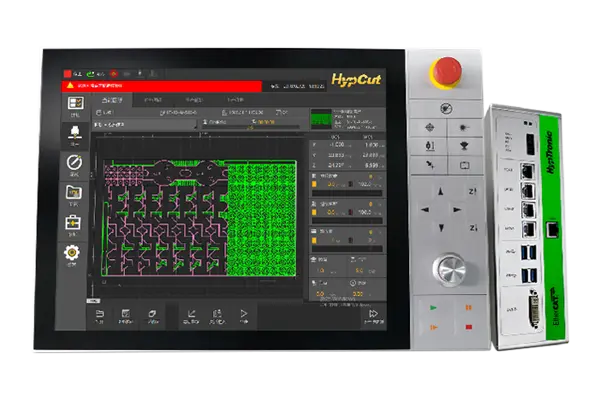Click the corner arrow icon in the bottom toolbar

(191, 314)
